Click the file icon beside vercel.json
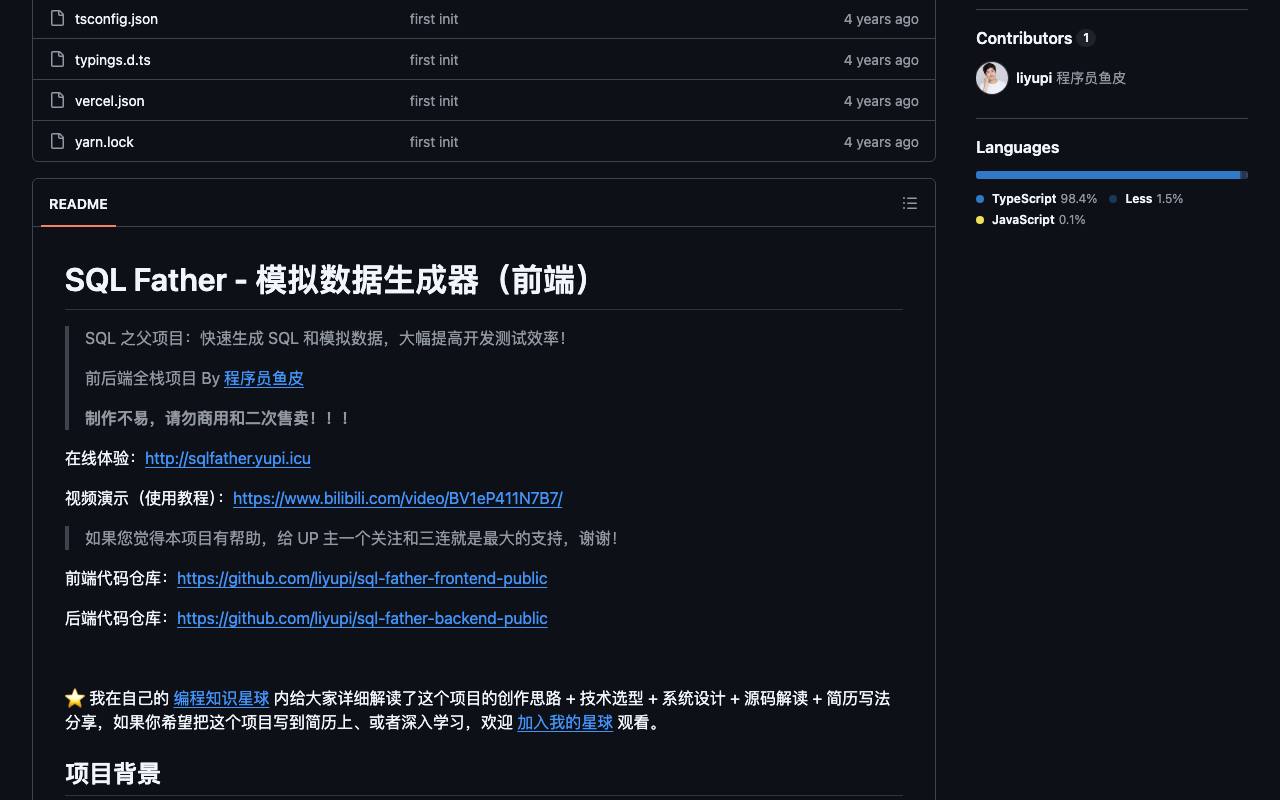The height and width of the screenshot is (800, 1280). 57,100
